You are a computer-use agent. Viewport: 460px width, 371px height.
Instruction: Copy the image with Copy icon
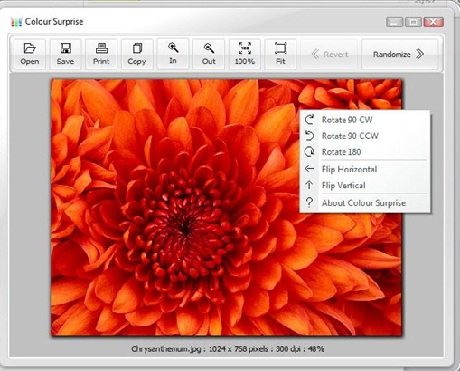[x=137, y=54]
